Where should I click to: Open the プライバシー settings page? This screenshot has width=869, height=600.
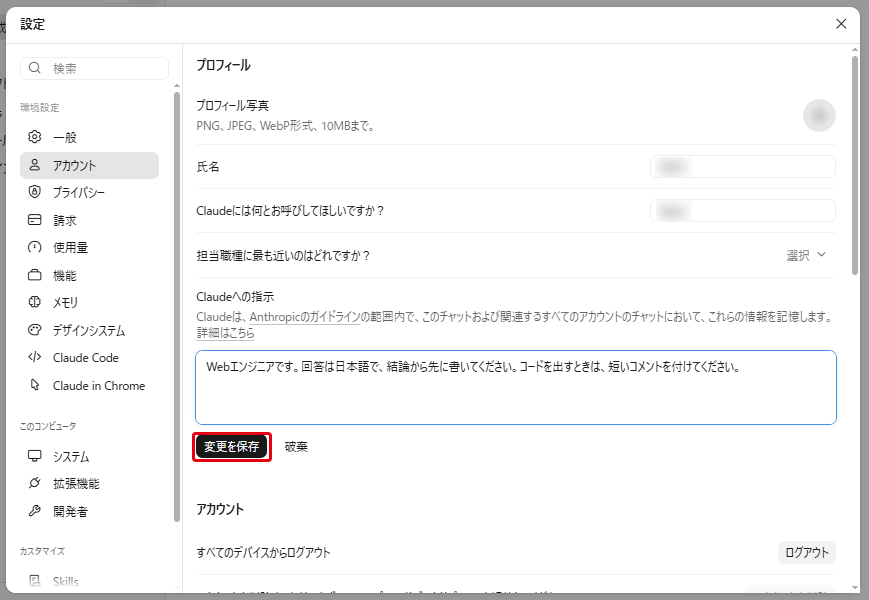(89, 192)
